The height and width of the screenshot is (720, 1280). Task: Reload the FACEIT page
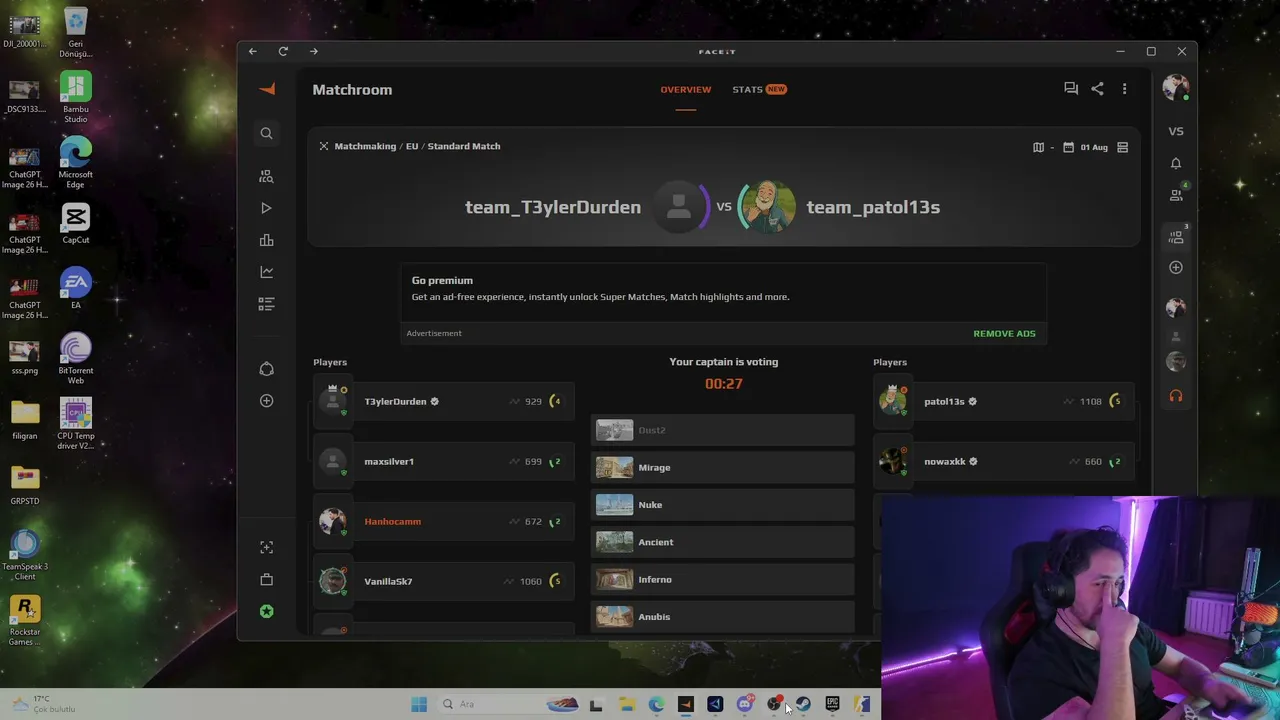283,51
